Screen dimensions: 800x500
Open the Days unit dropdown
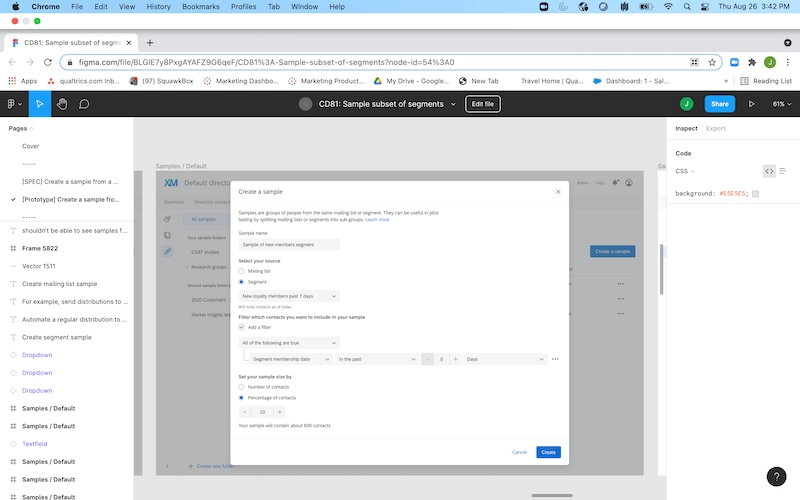click(x=505, y=359)
